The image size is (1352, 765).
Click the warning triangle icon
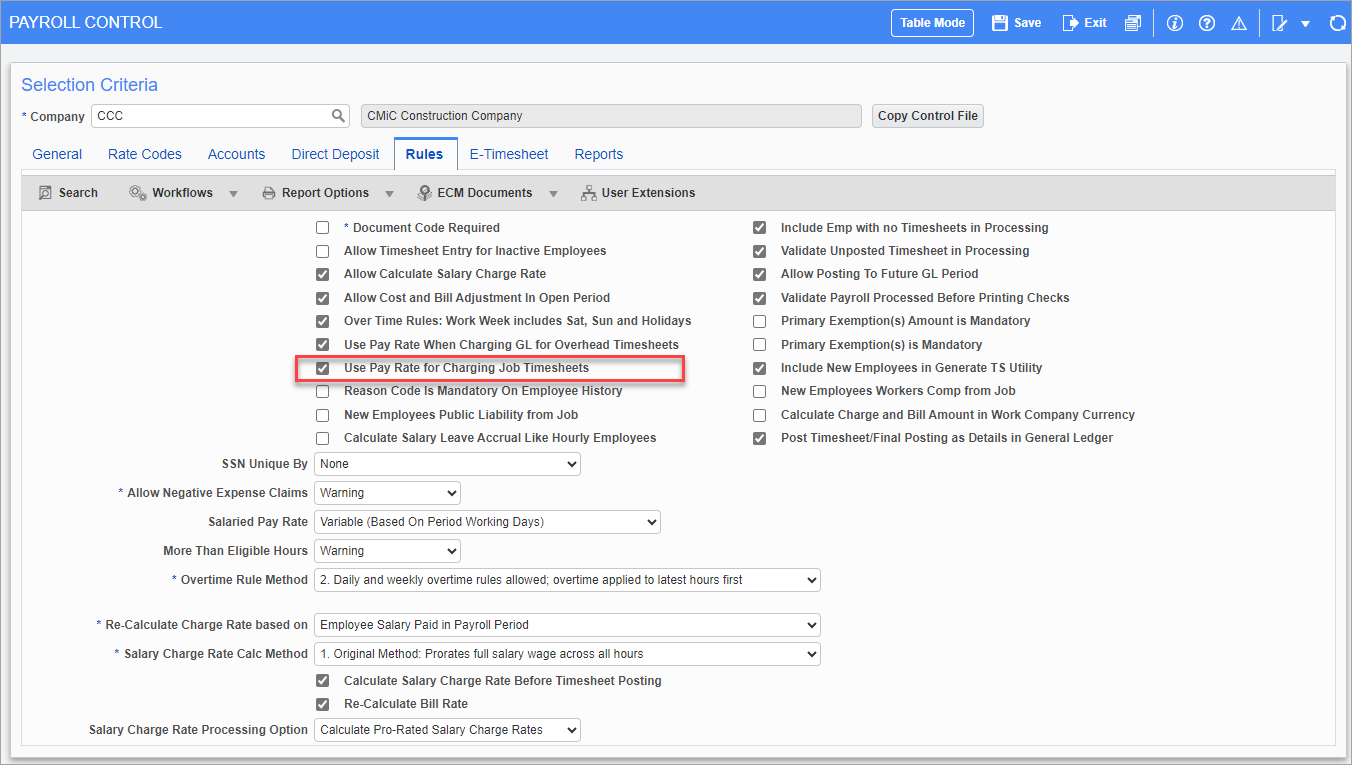tap(1238, 23)
